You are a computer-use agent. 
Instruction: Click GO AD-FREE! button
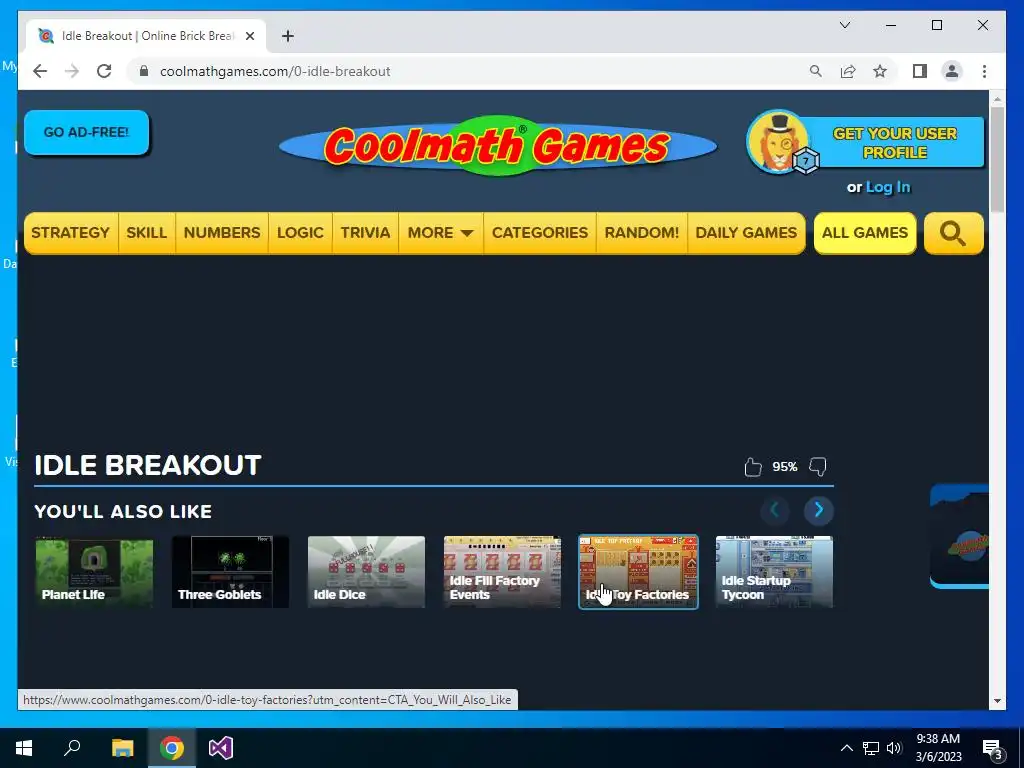(x=86, y=133)
